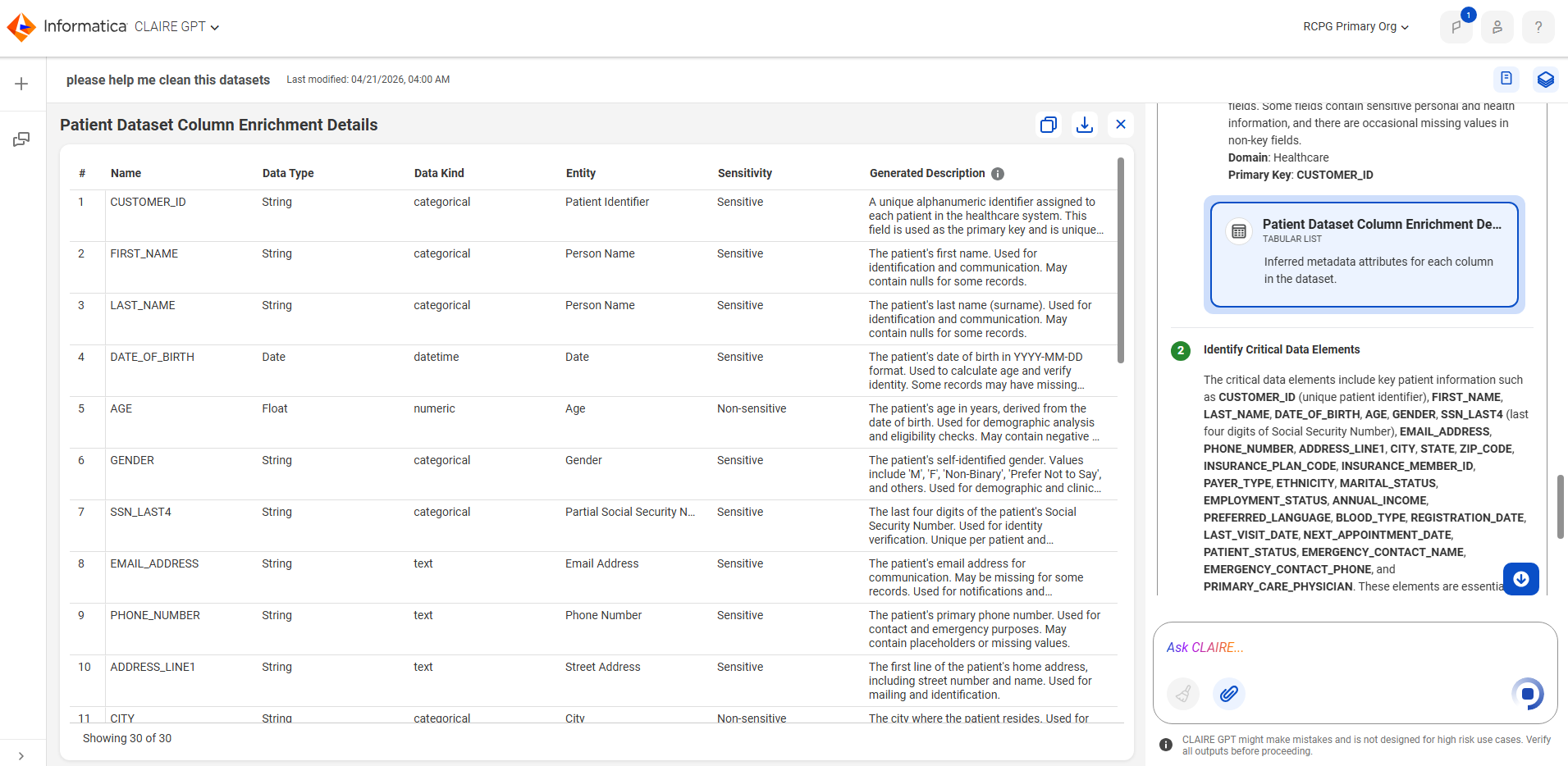Download the enrichment details table
The image size is (1568, 766).
pos(1085,125)
